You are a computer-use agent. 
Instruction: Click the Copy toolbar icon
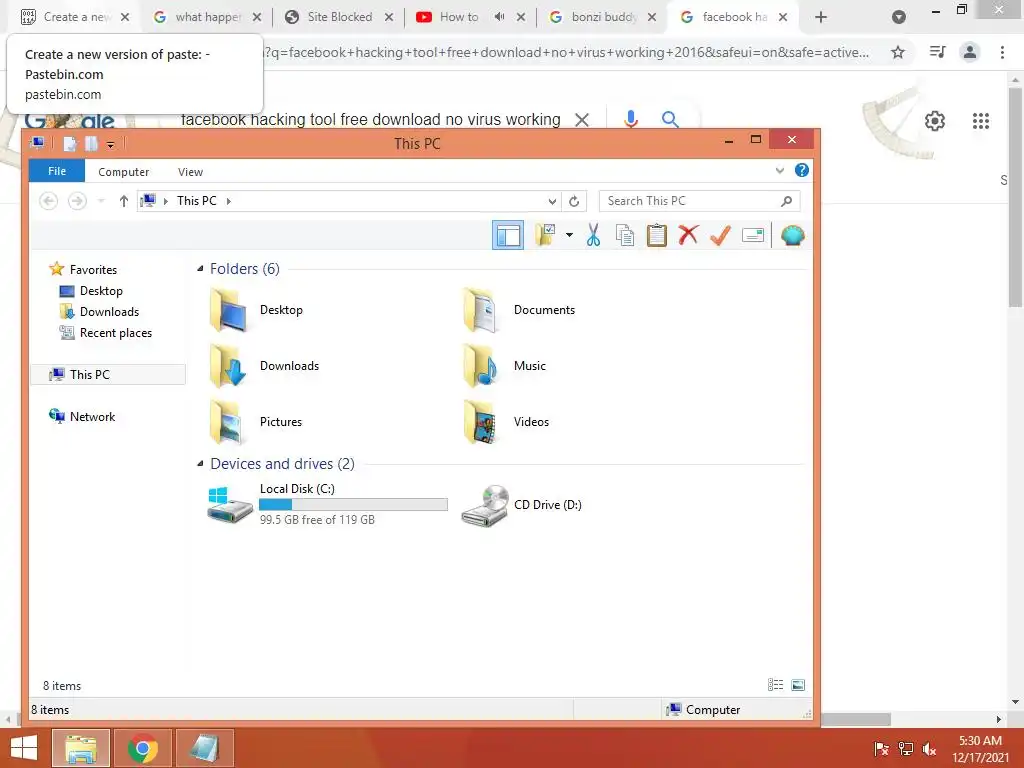pyautogui.click(x=625, y=235)
